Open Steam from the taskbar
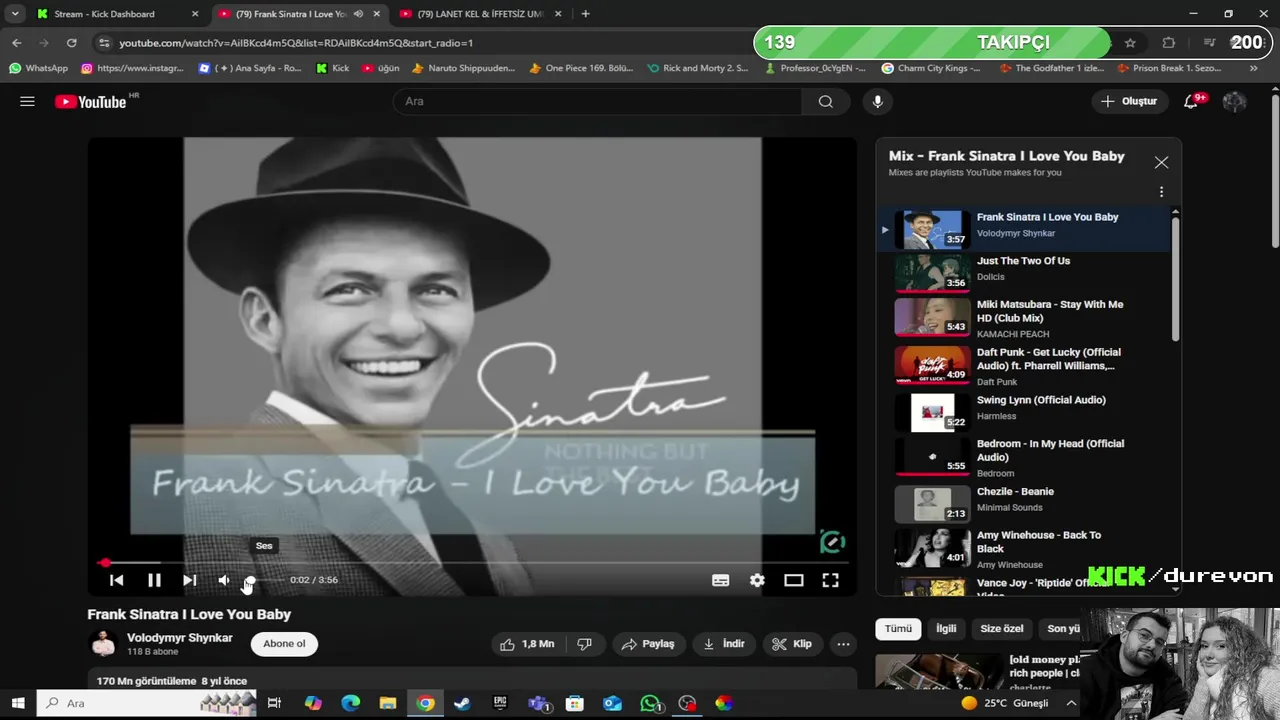Screen dimensions: 1280x720 click(x=462, y=703)
